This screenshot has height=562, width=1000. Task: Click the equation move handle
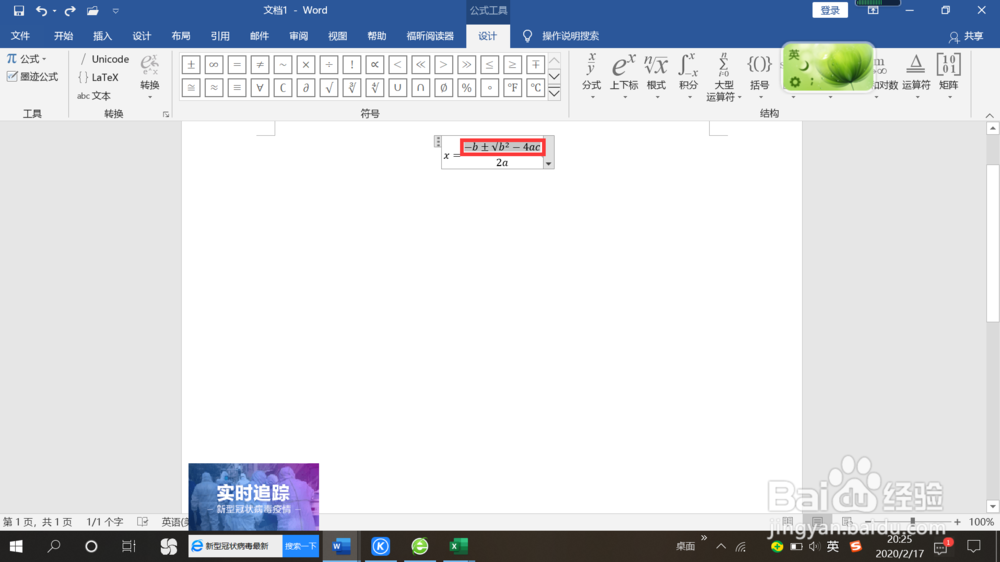click(x=438, y=142)
